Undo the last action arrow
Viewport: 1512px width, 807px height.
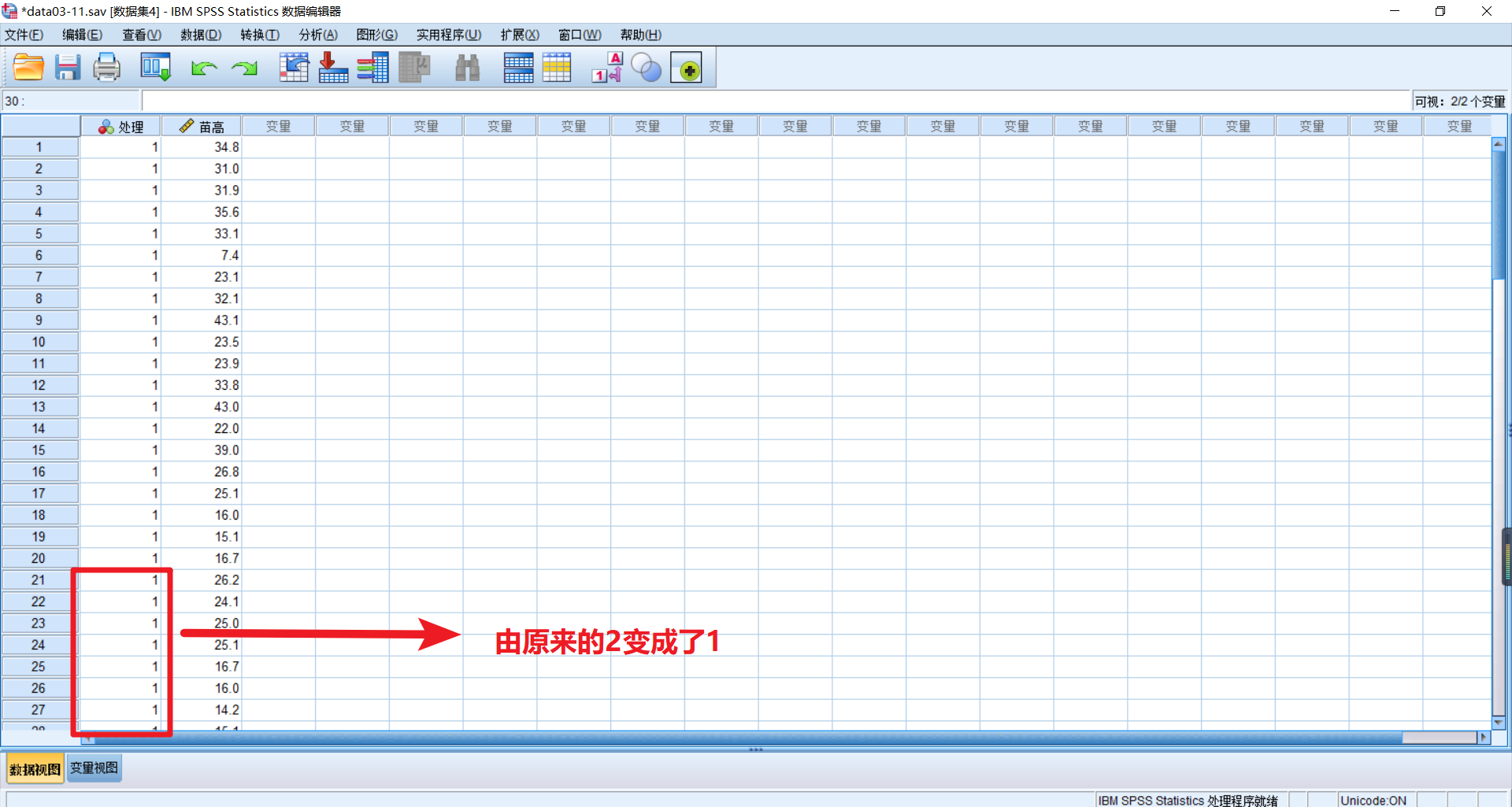point(204,68)
